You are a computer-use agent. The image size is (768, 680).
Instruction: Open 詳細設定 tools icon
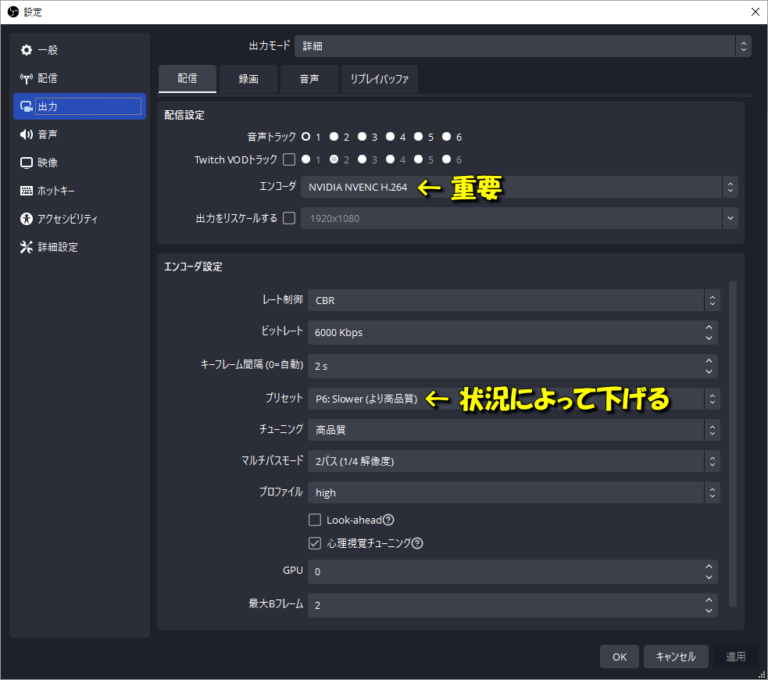point(26,247)
